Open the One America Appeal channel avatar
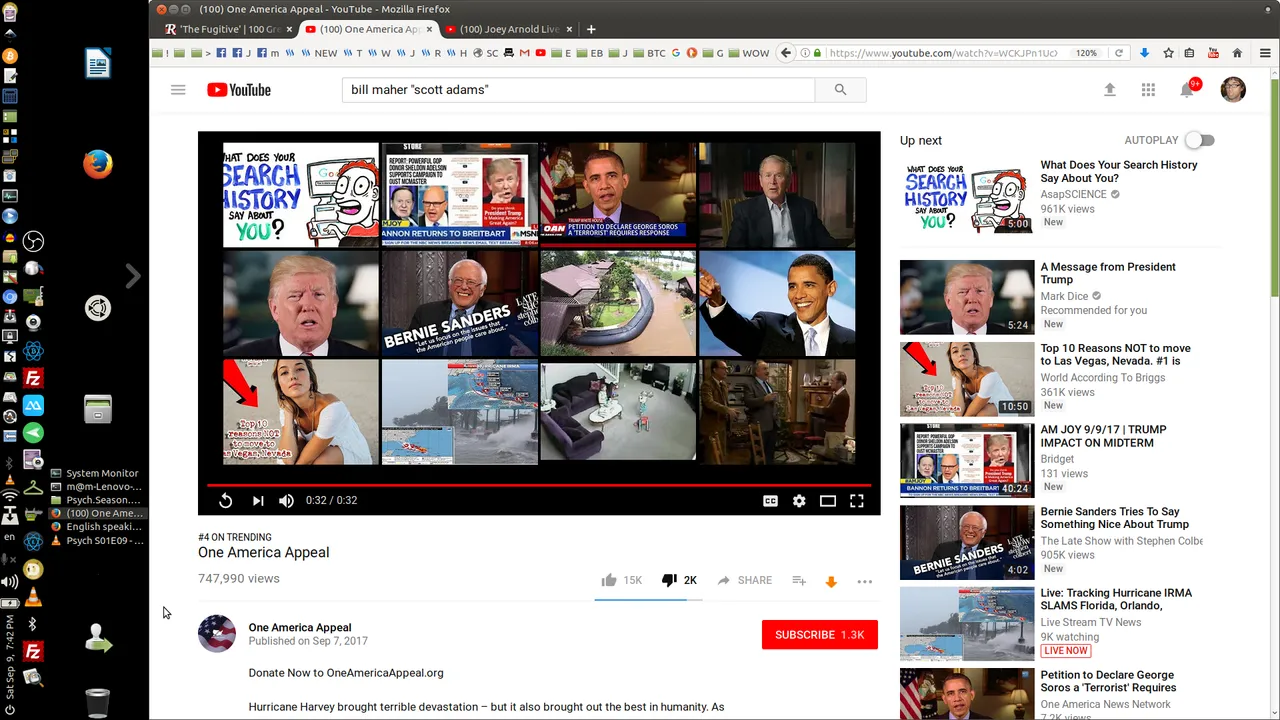The width and height of the screenshot is (1280, 720). (x=217, y=634)
